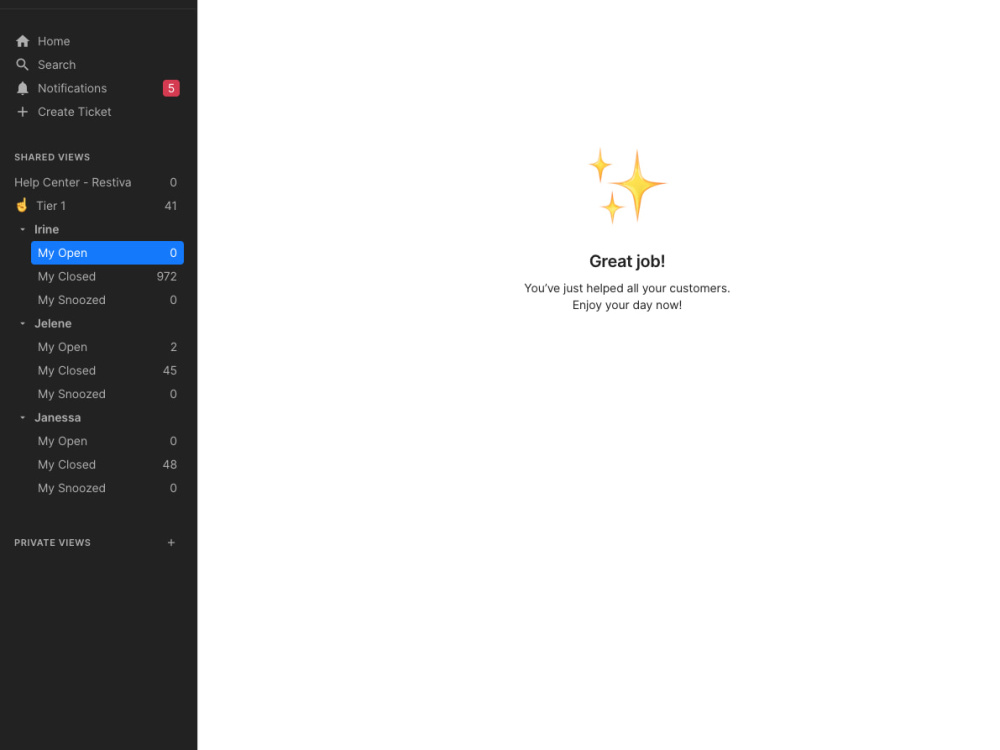Click the Create Ticket plus icon

coord(22,112)
